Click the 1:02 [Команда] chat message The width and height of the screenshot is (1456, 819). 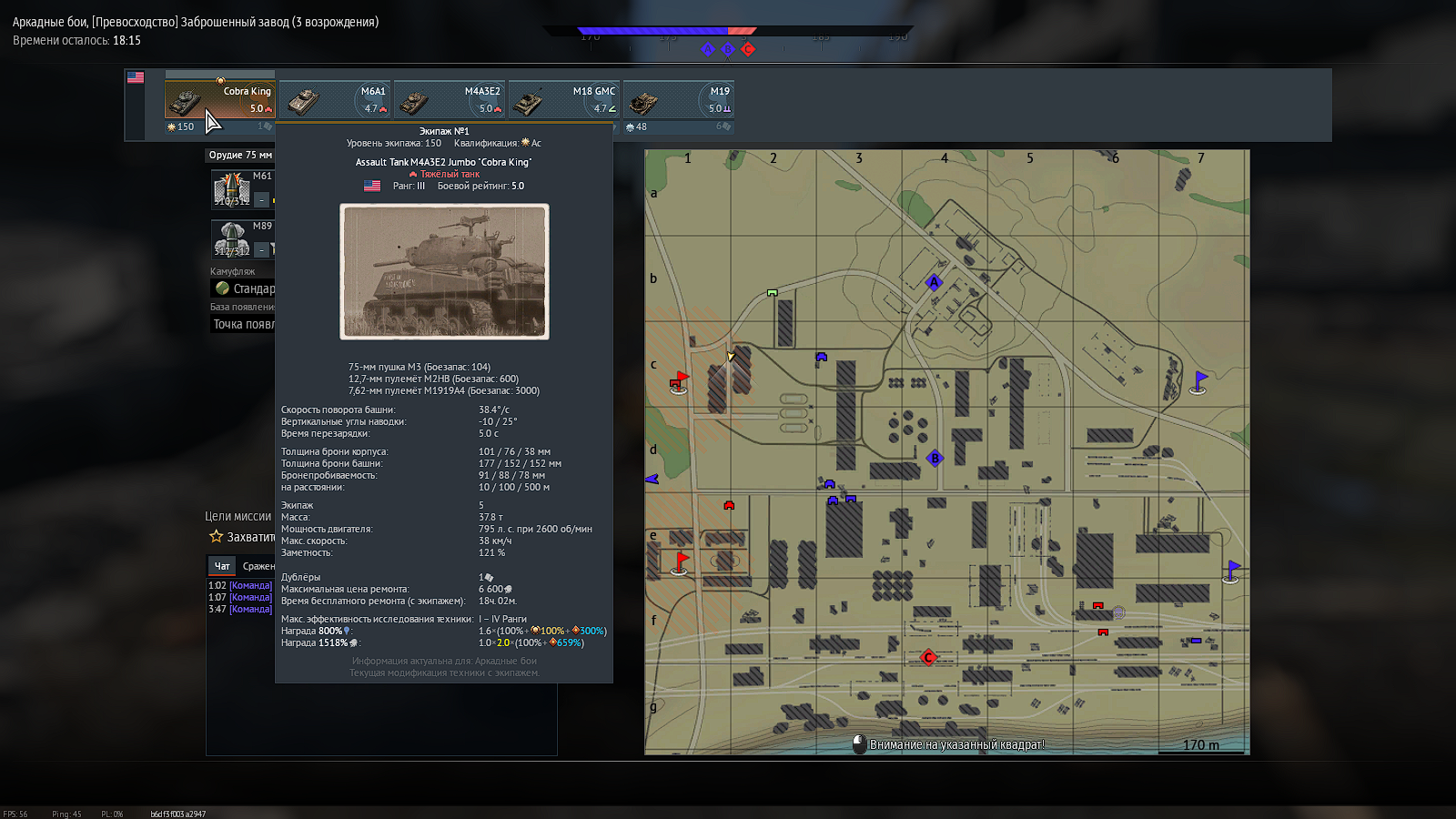click(240, 585)
